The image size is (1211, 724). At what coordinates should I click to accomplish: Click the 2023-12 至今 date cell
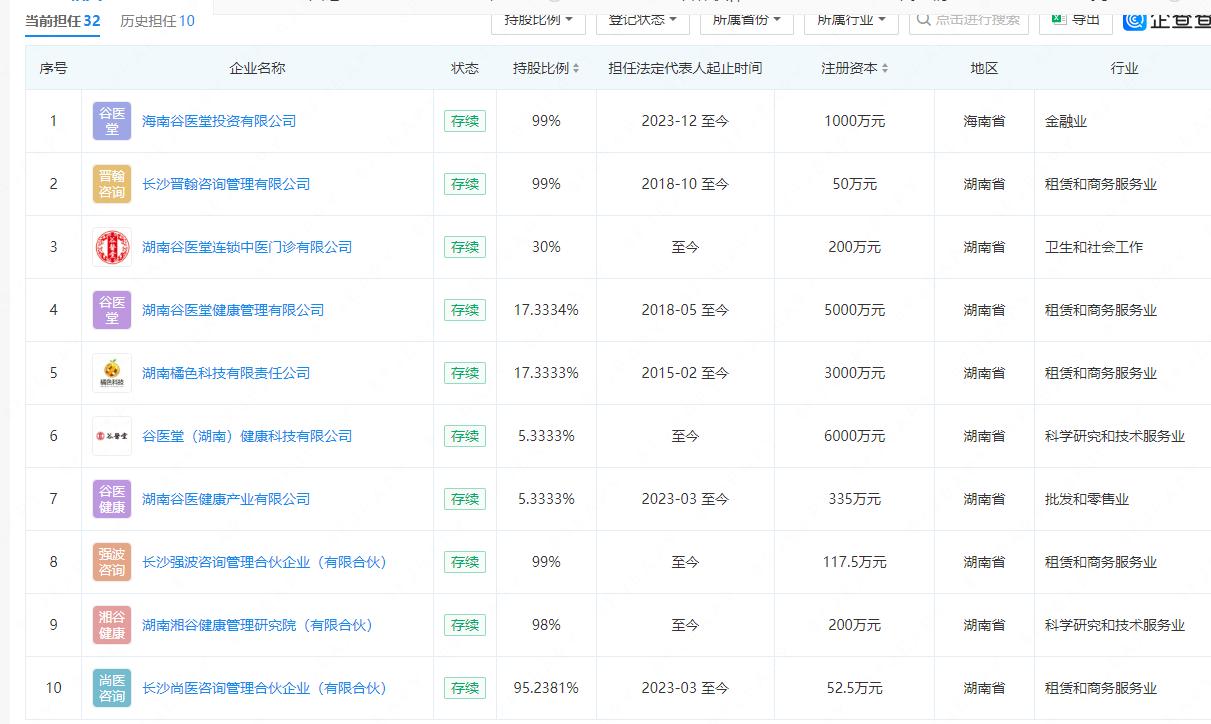coord(685,121)
